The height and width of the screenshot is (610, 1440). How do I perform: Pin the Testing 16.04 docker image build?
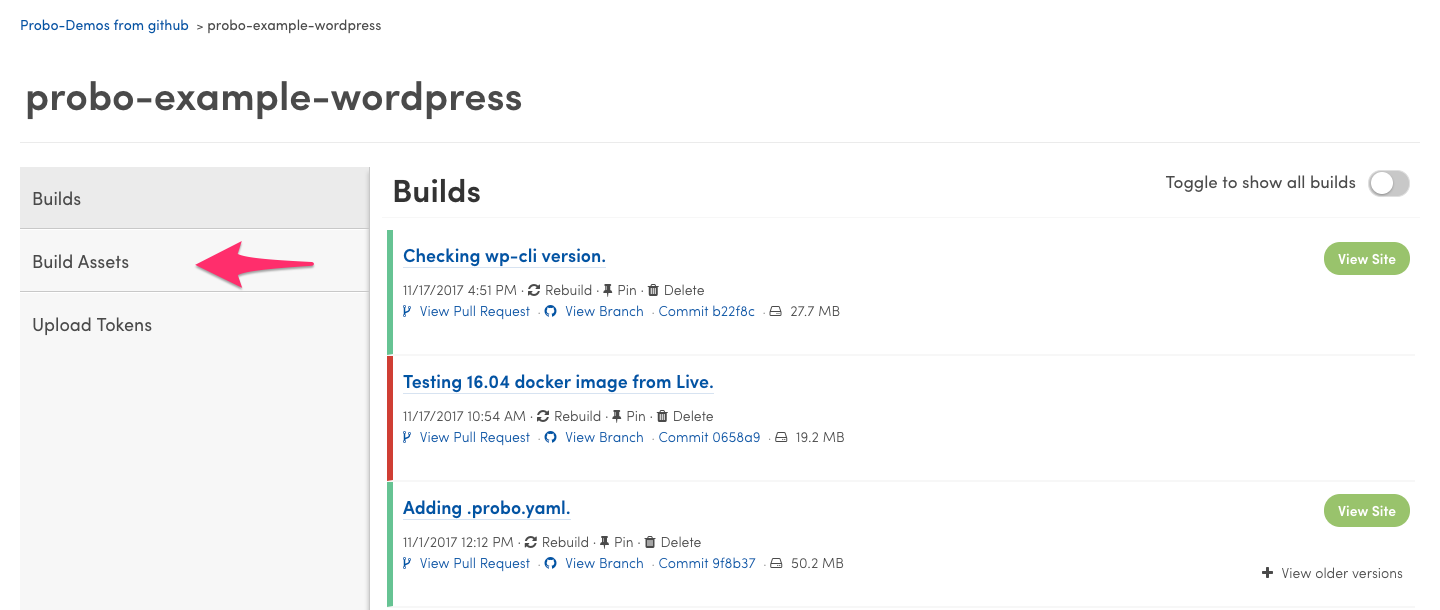[616, 416]
